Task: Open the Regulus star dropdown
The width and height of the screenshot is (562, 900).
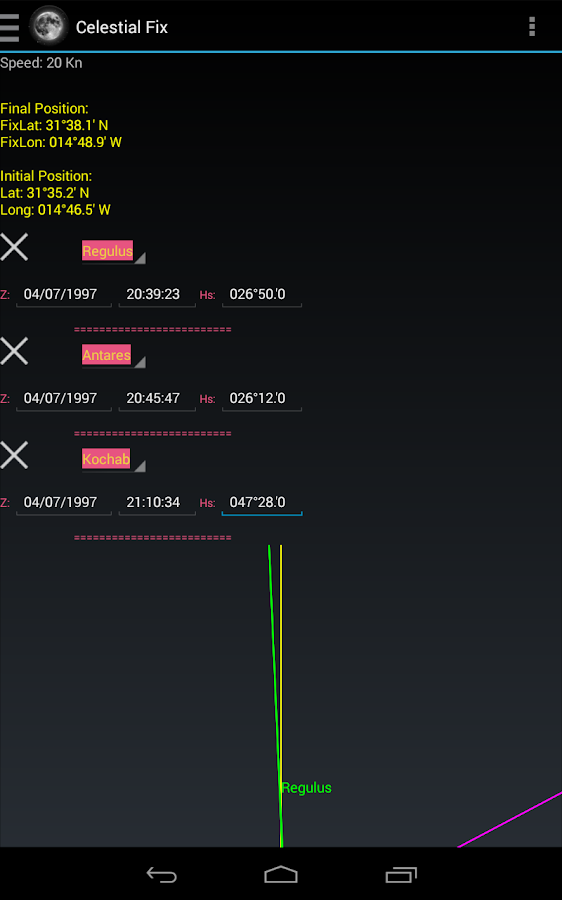Action: coord(113,251)
